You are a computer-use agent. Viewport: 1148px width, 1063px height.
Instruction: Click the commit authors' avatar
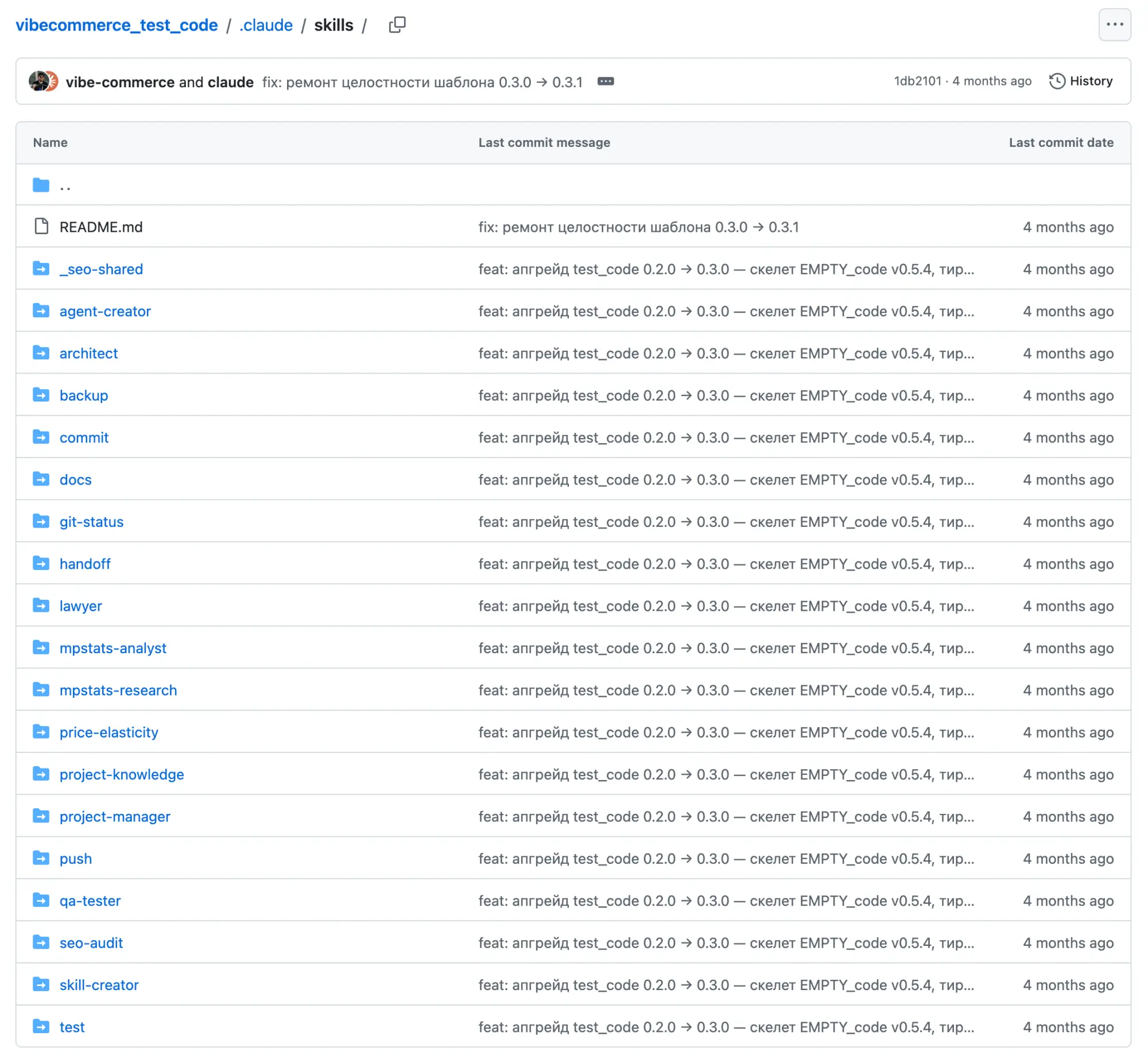(44, 81)
